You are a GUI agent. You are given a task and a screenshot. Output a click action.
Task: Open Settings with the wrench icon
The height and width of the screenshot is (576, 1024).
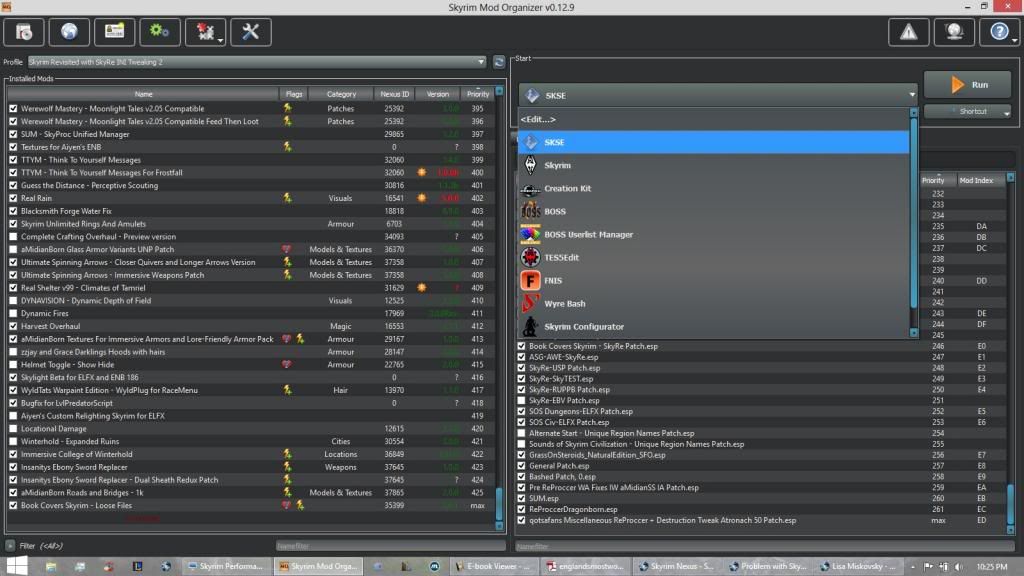point(251,32)
